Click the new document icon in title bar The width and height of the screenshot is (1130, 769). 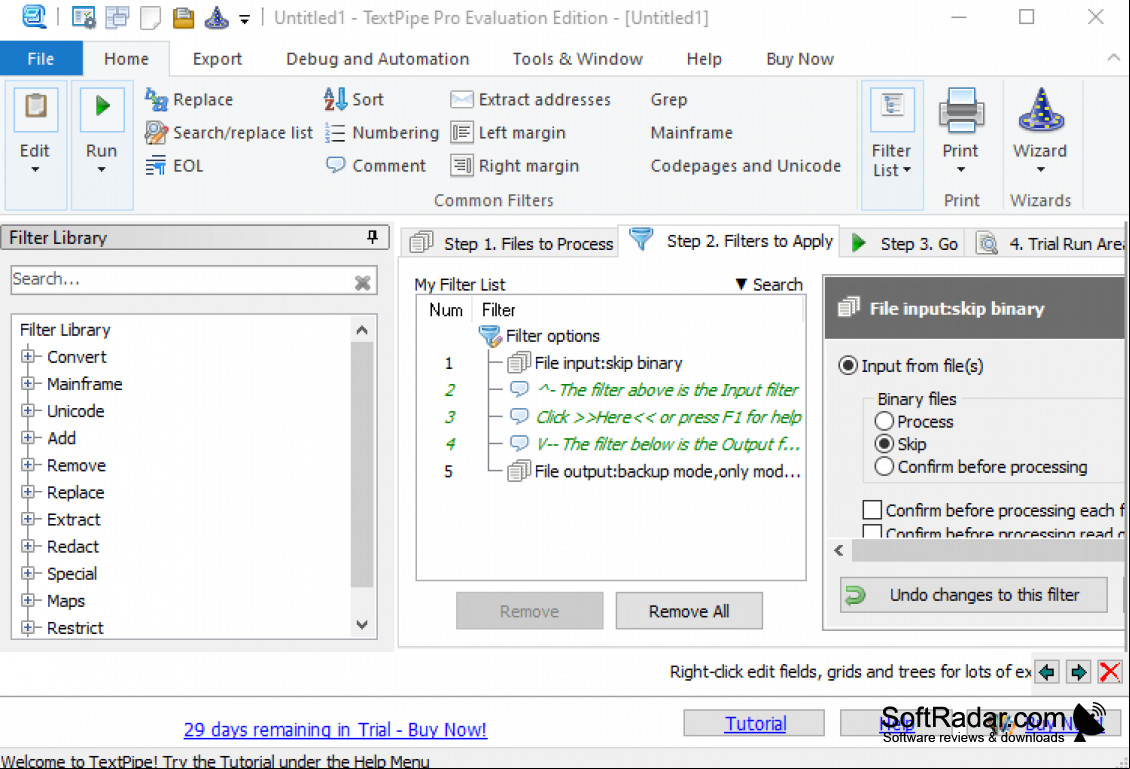tap(150, 17)
